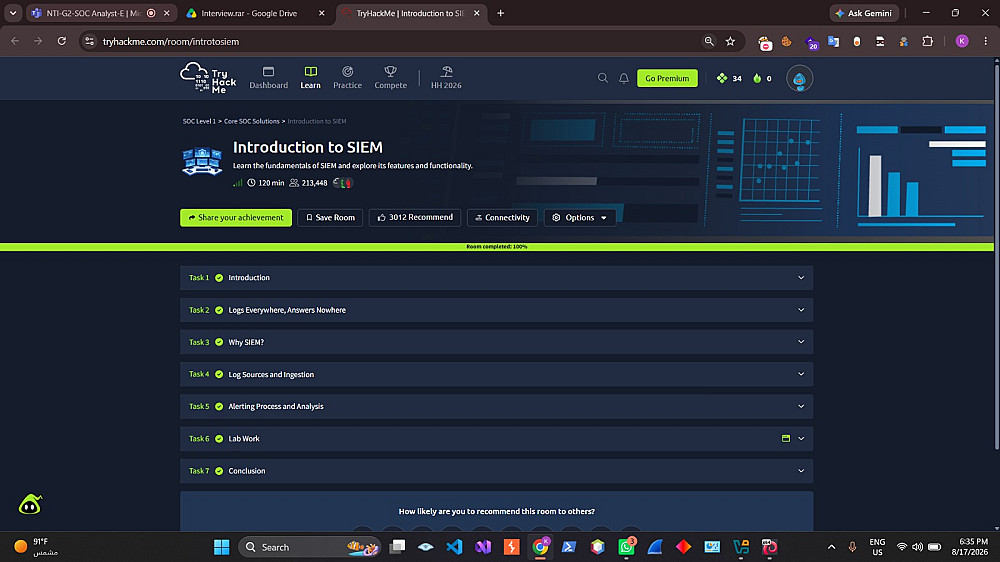Bookmark this page with the star icon
The image size is (1000, 562).
click(x=730, y=41)
